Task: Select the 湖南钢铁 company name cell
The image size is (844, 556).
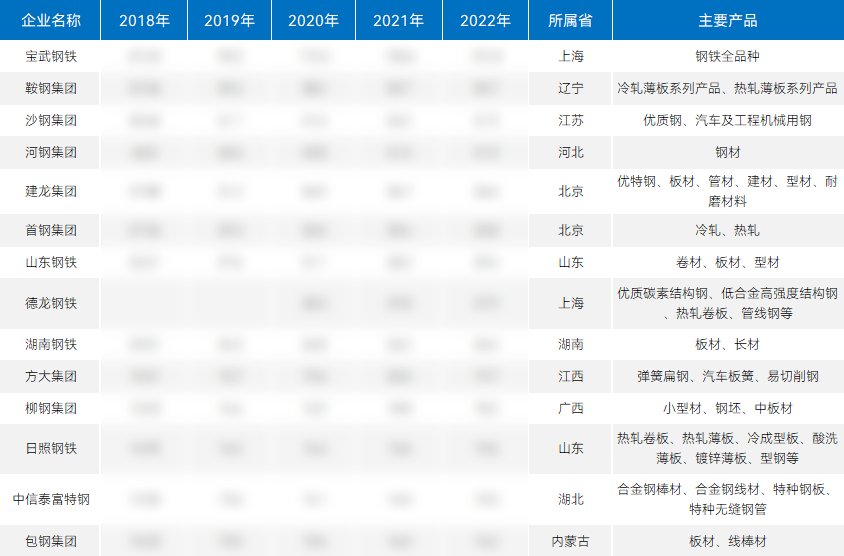Action: point(50,344)
